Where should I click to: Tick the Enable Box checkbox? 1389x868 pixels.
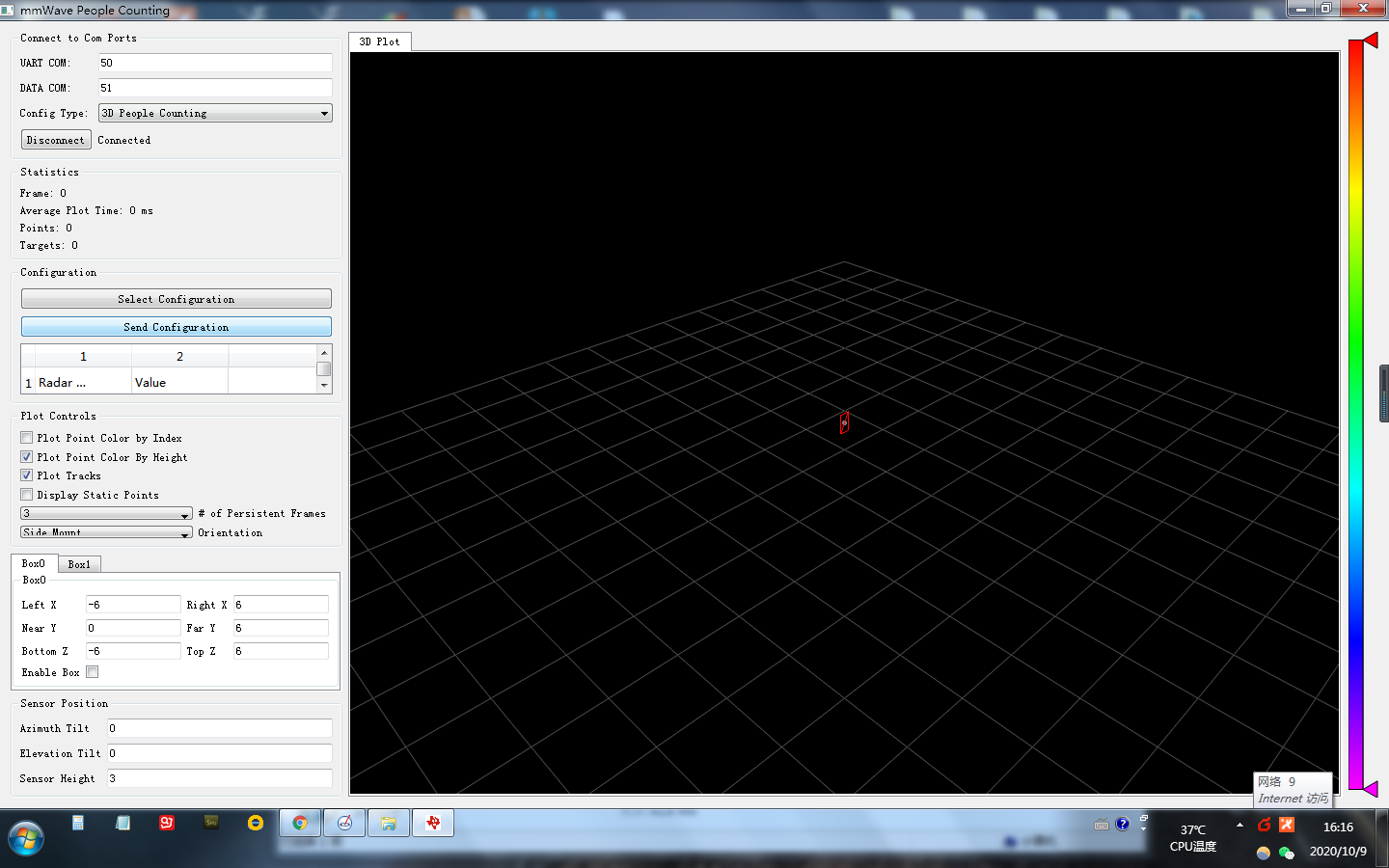(x=93, y=672)
